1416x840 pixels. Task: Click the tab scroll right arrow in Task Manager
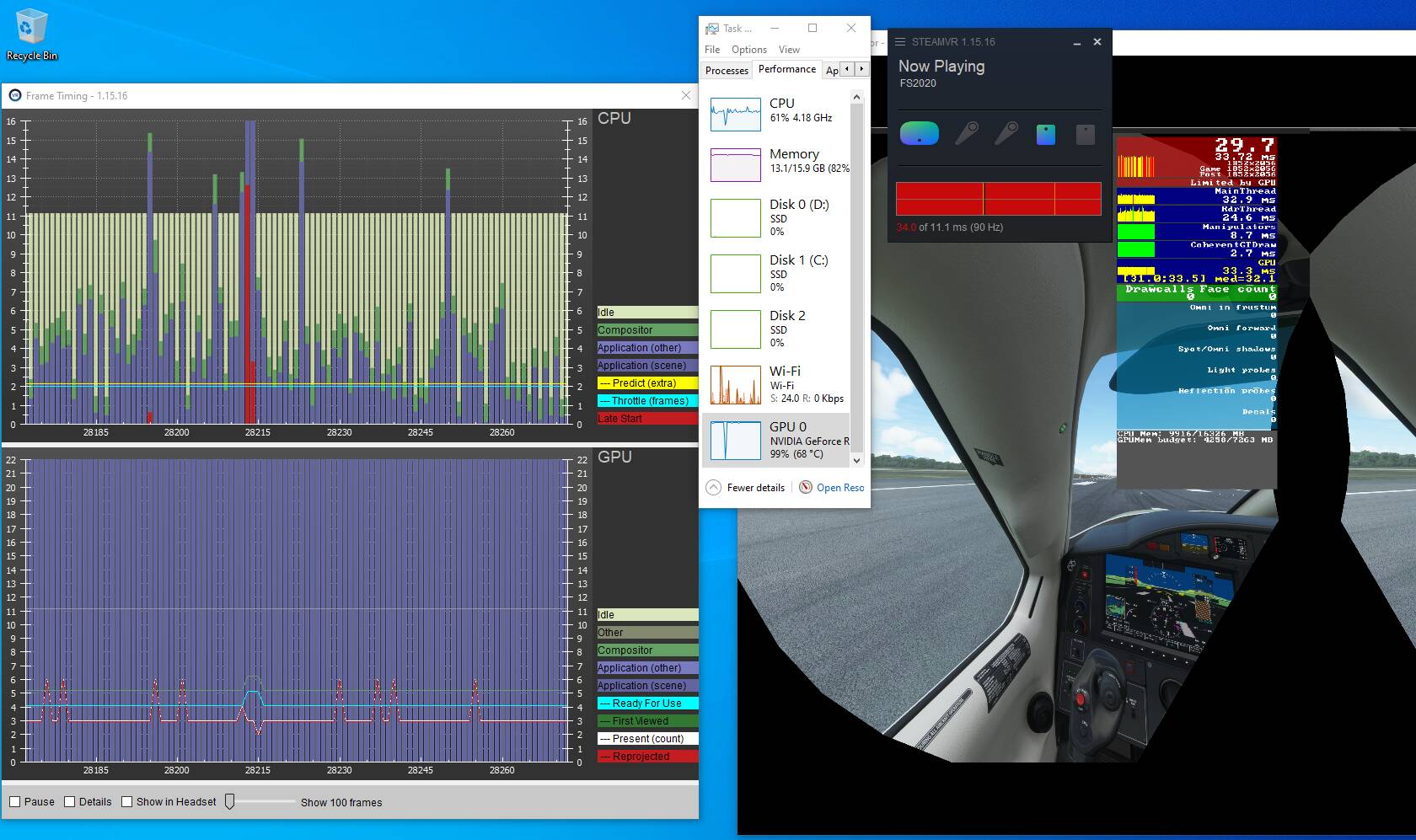pos(861,69)
